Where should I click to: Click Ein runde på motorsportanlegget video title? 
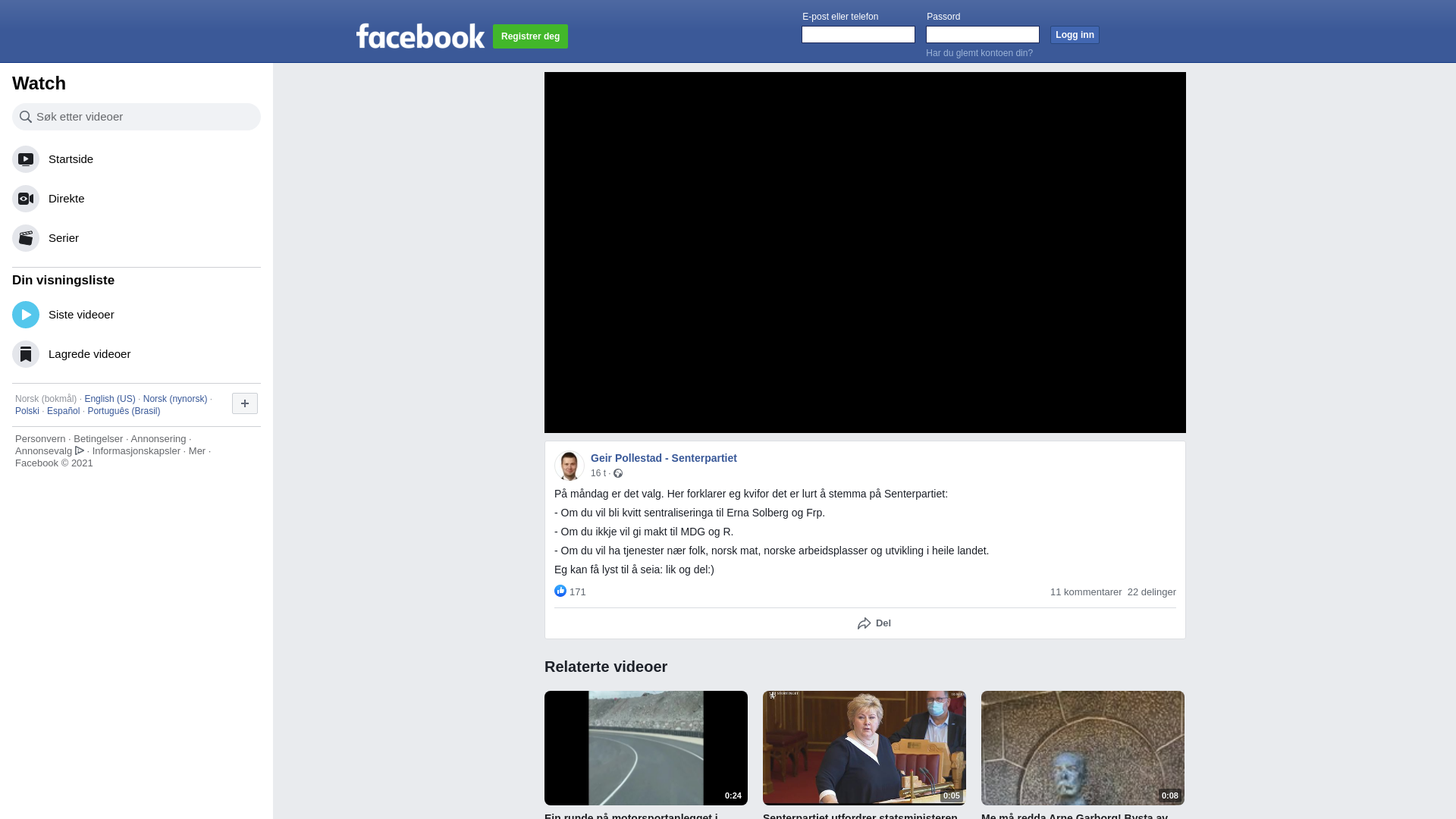(631, 816)
